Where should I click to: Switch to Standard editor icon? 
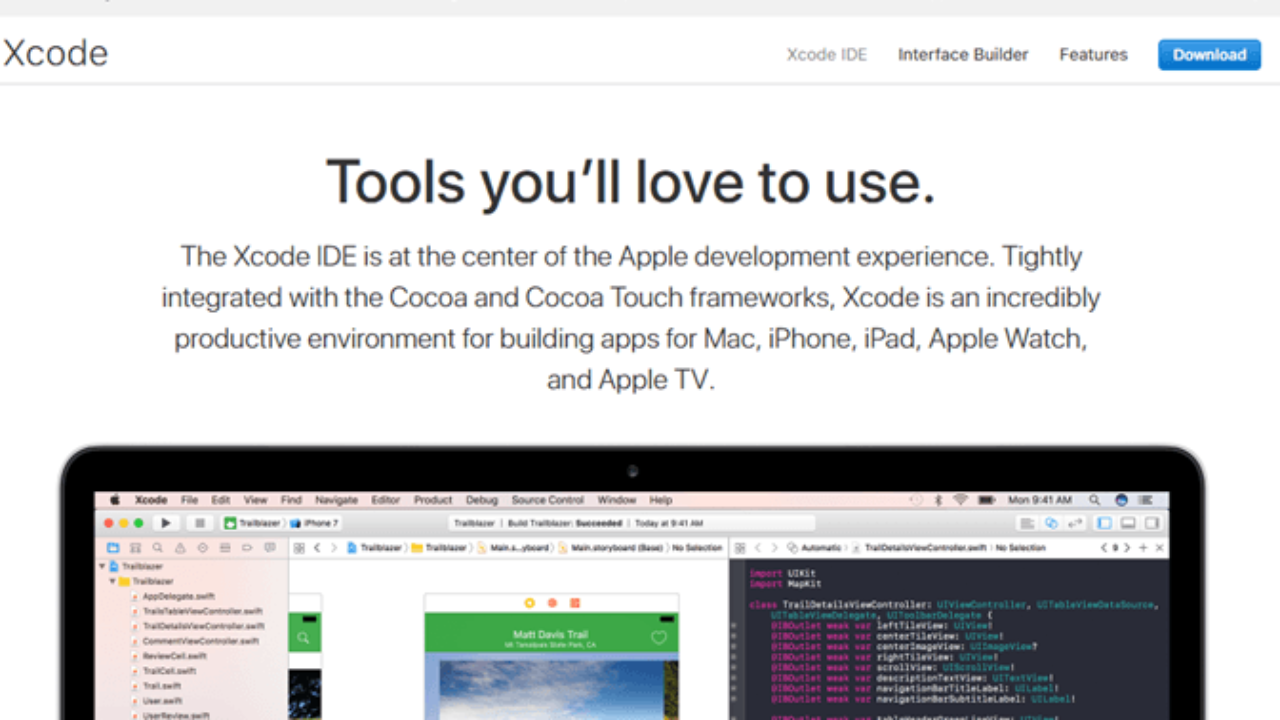coord(1027,523)
